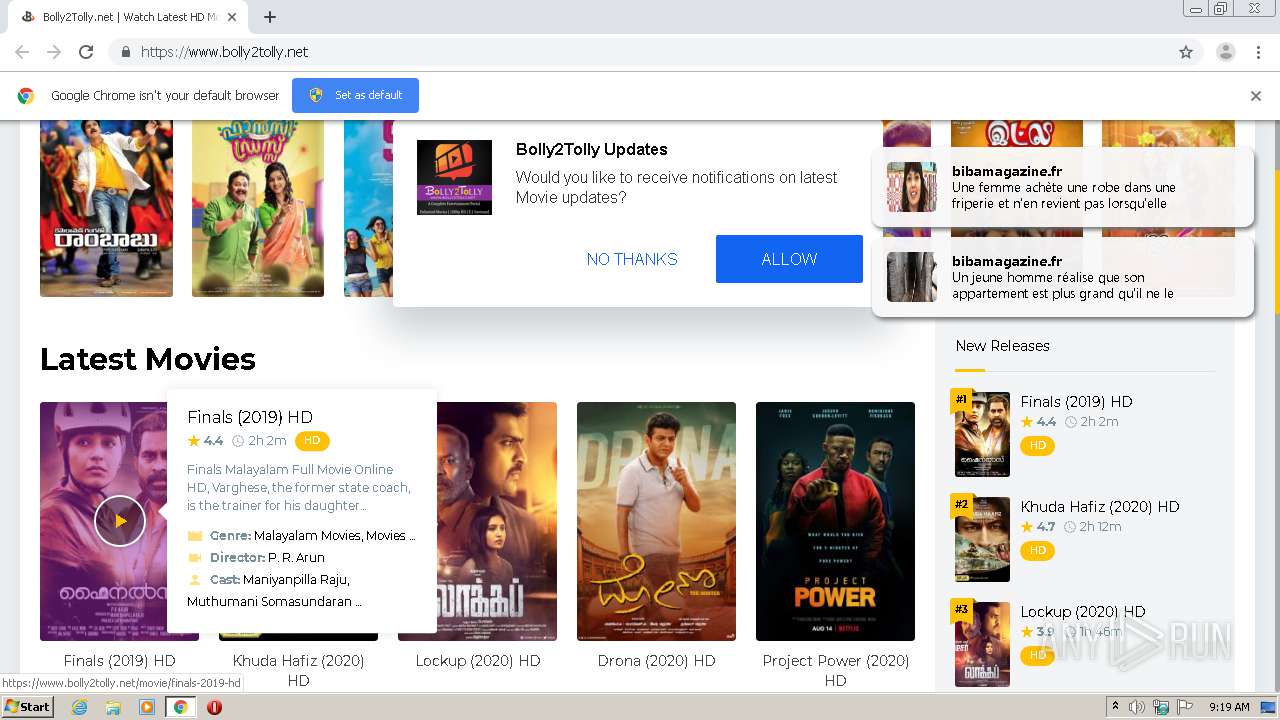Open Windows Explorer folder on taskbar
The image size is (1280, 720).
[113, 707]
